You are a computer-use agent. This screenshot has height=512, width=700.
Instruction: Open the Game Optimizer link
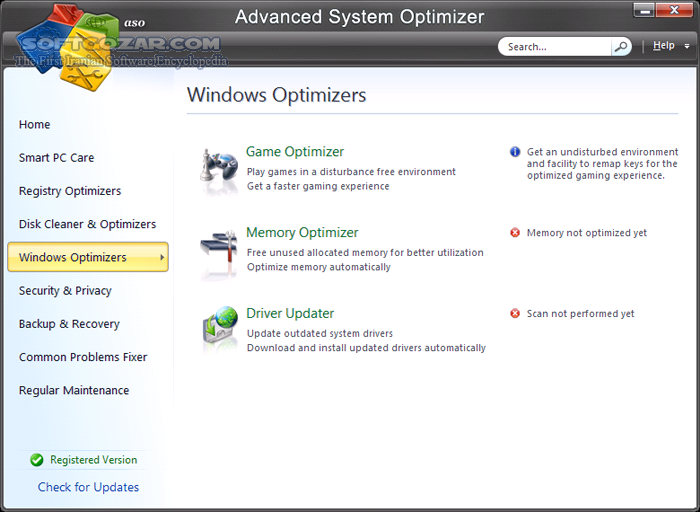pos(295,152)
